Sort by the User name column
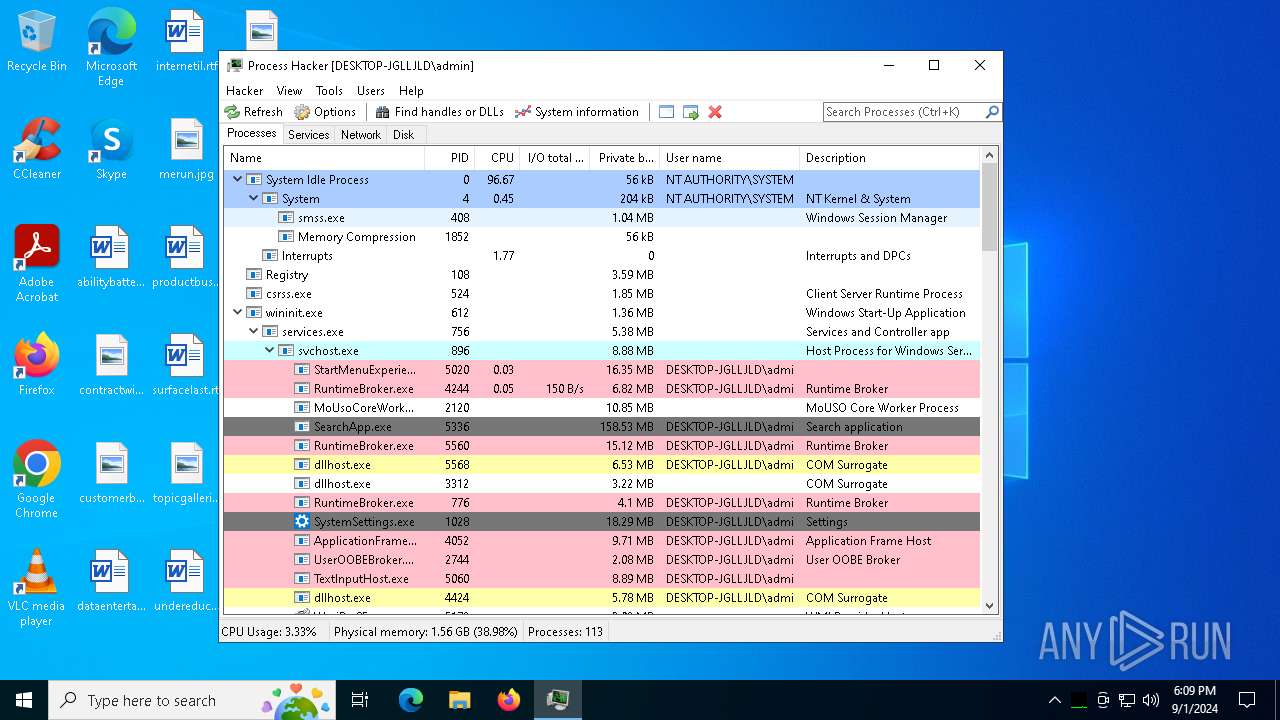Image resolution: width=1280 pixels, height=720 pixels. (x=729, y=158)
